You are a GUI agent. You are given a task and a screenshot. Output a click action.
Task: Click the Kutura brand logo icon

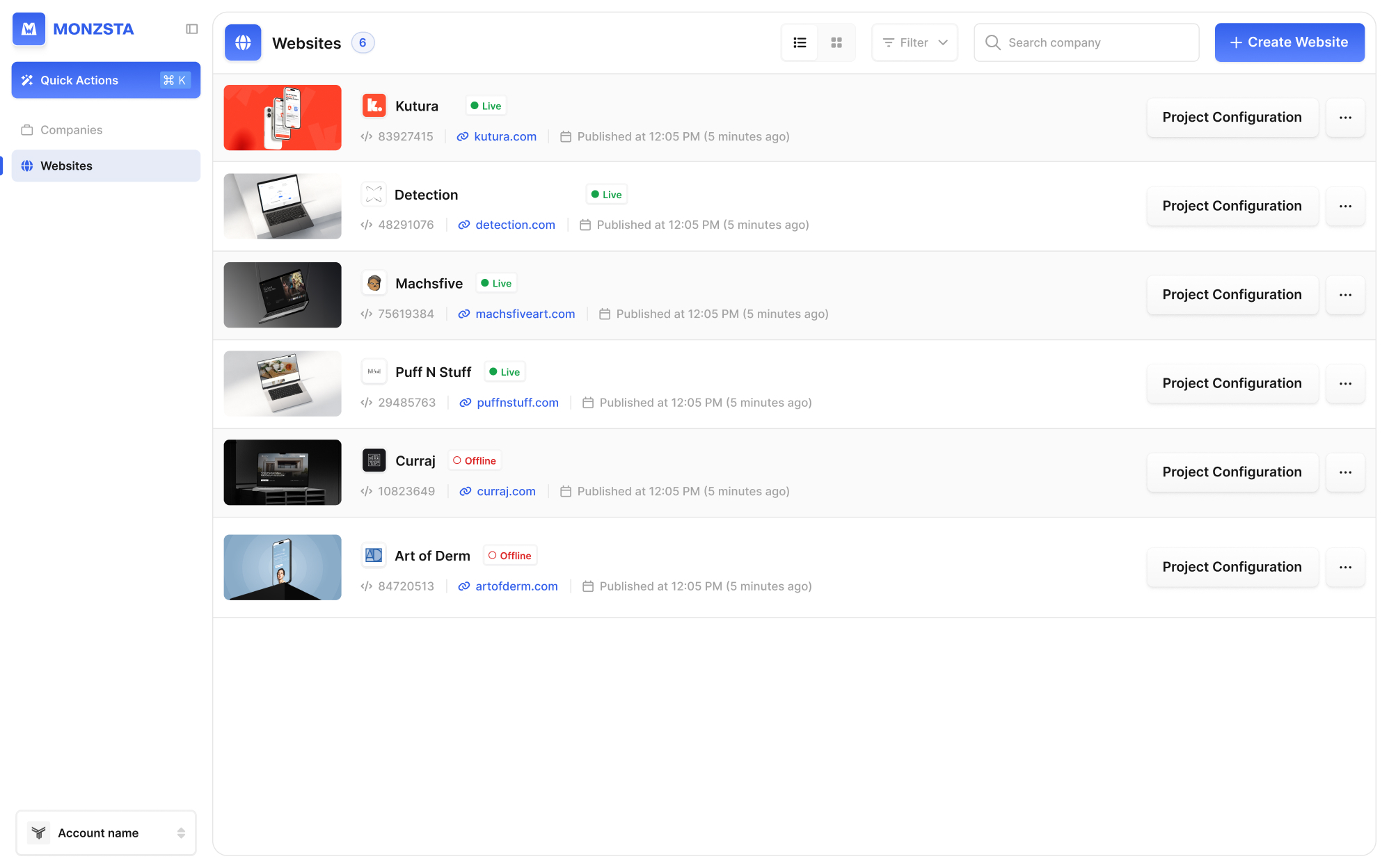[374, 106]
